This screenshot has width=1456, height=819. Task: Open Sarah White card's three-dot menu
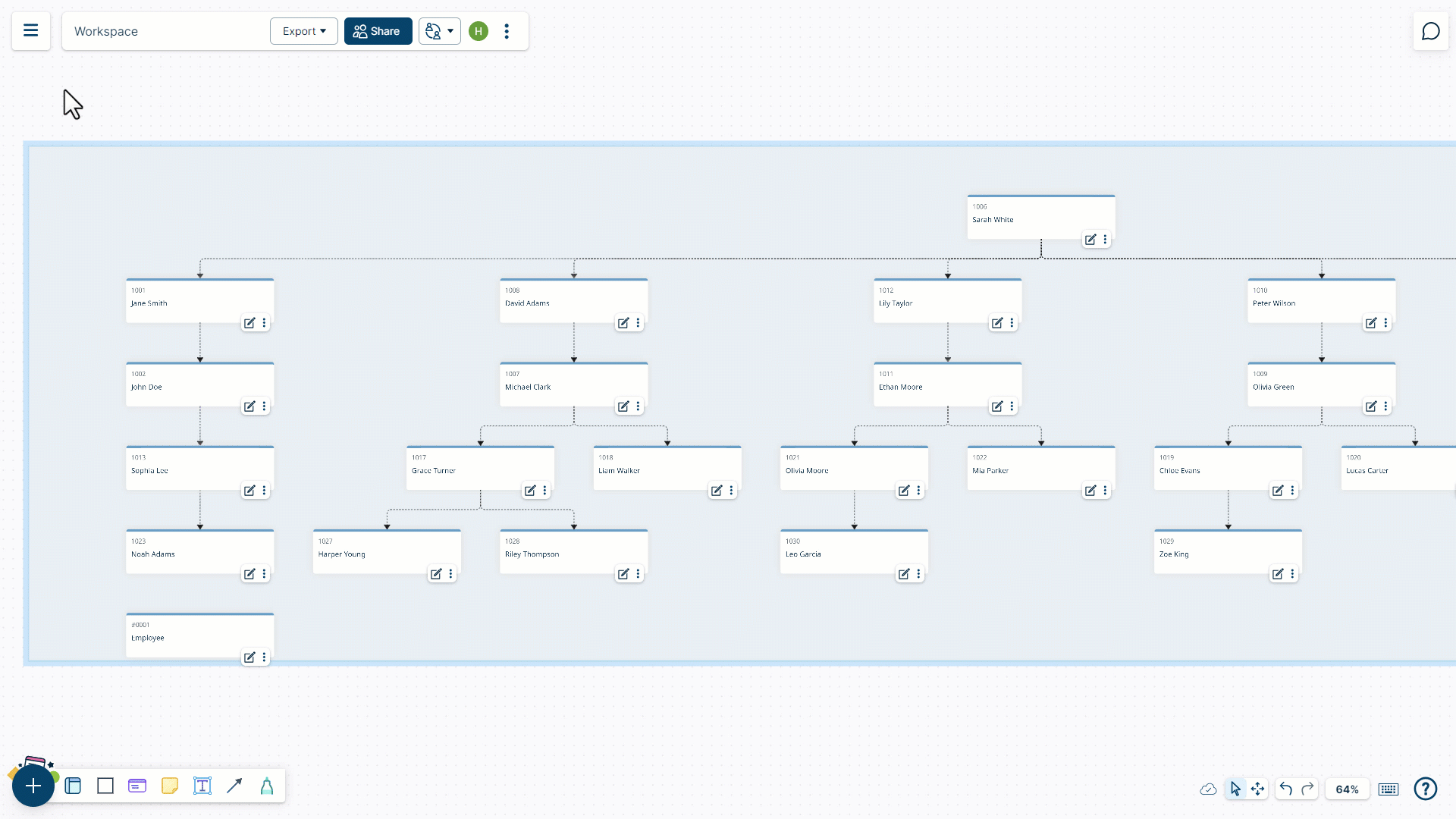[x=1105, y=240]
